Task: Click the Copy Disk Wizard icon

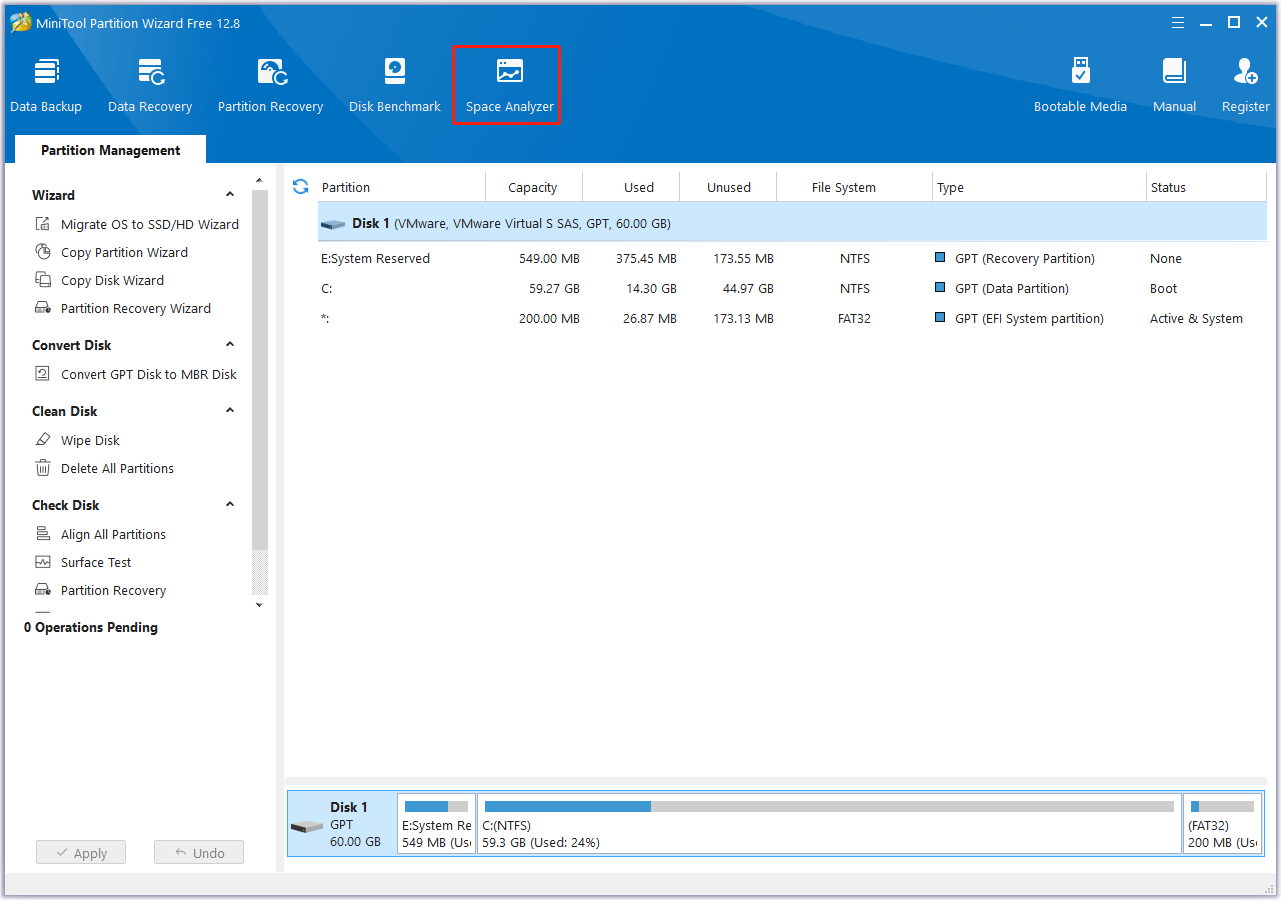Action: (43, 280)
